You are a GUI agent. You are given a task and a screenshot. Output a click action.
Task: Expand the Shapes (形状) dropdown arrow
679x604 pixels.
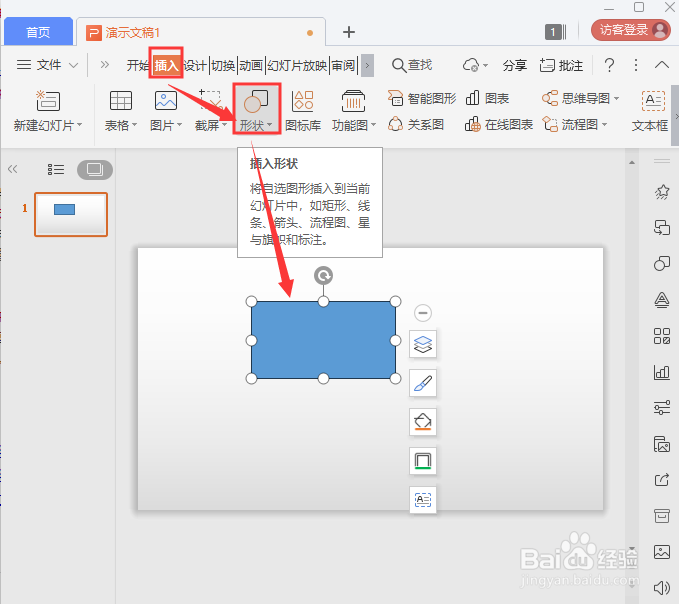click(269, 125)
